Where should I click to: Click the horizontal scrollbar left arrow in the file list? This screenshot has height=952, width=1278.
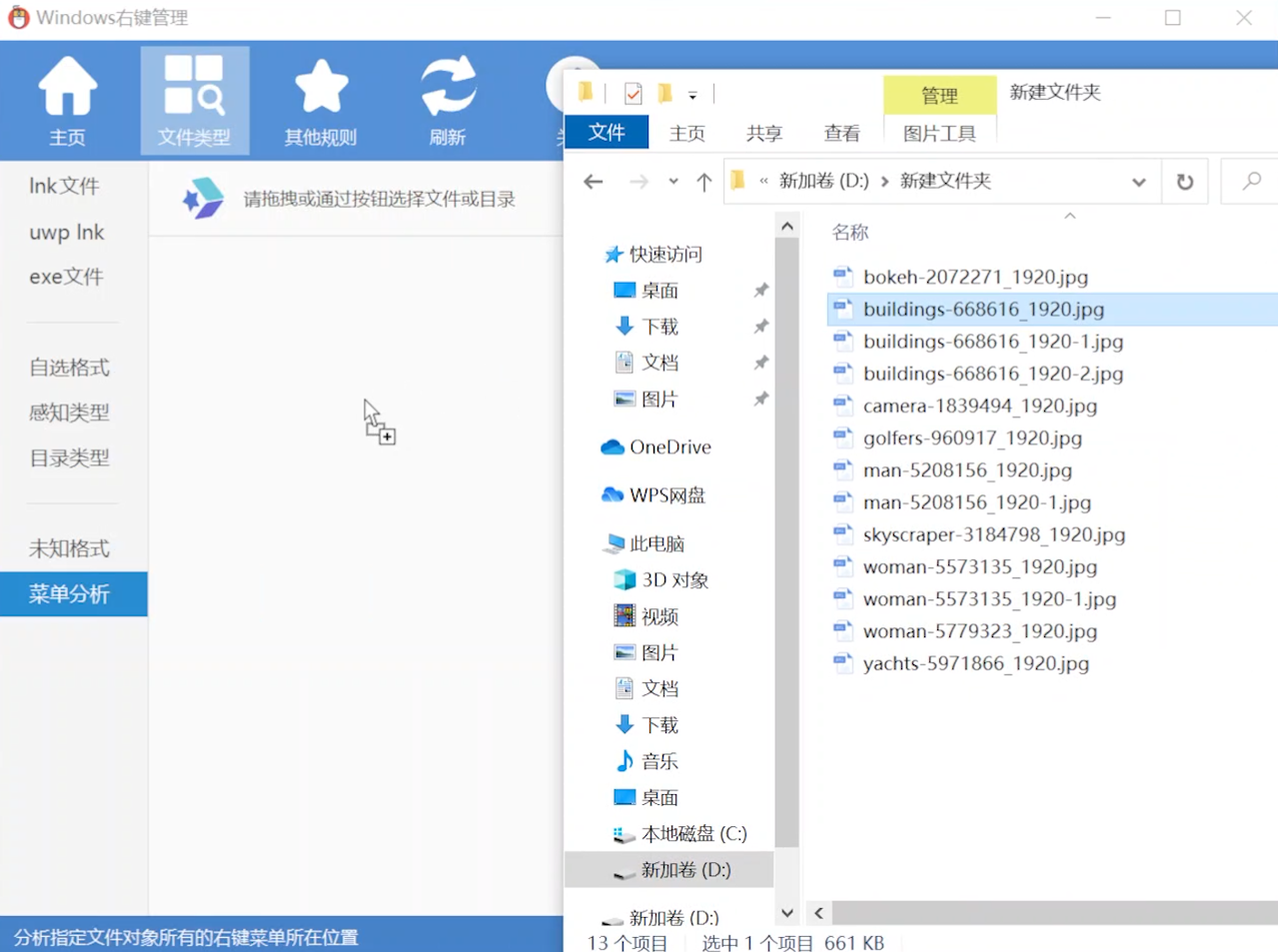tap(818, 912)
